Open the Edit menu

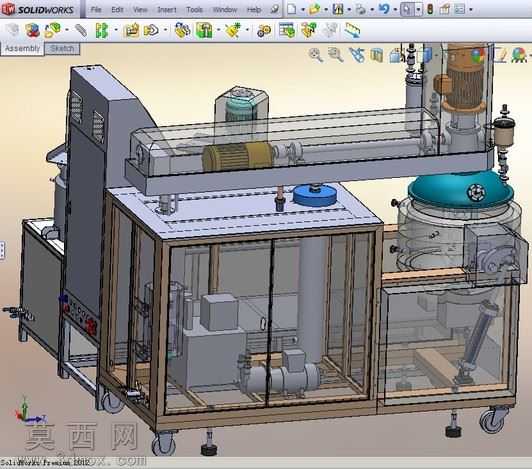(x=117, y=10)
